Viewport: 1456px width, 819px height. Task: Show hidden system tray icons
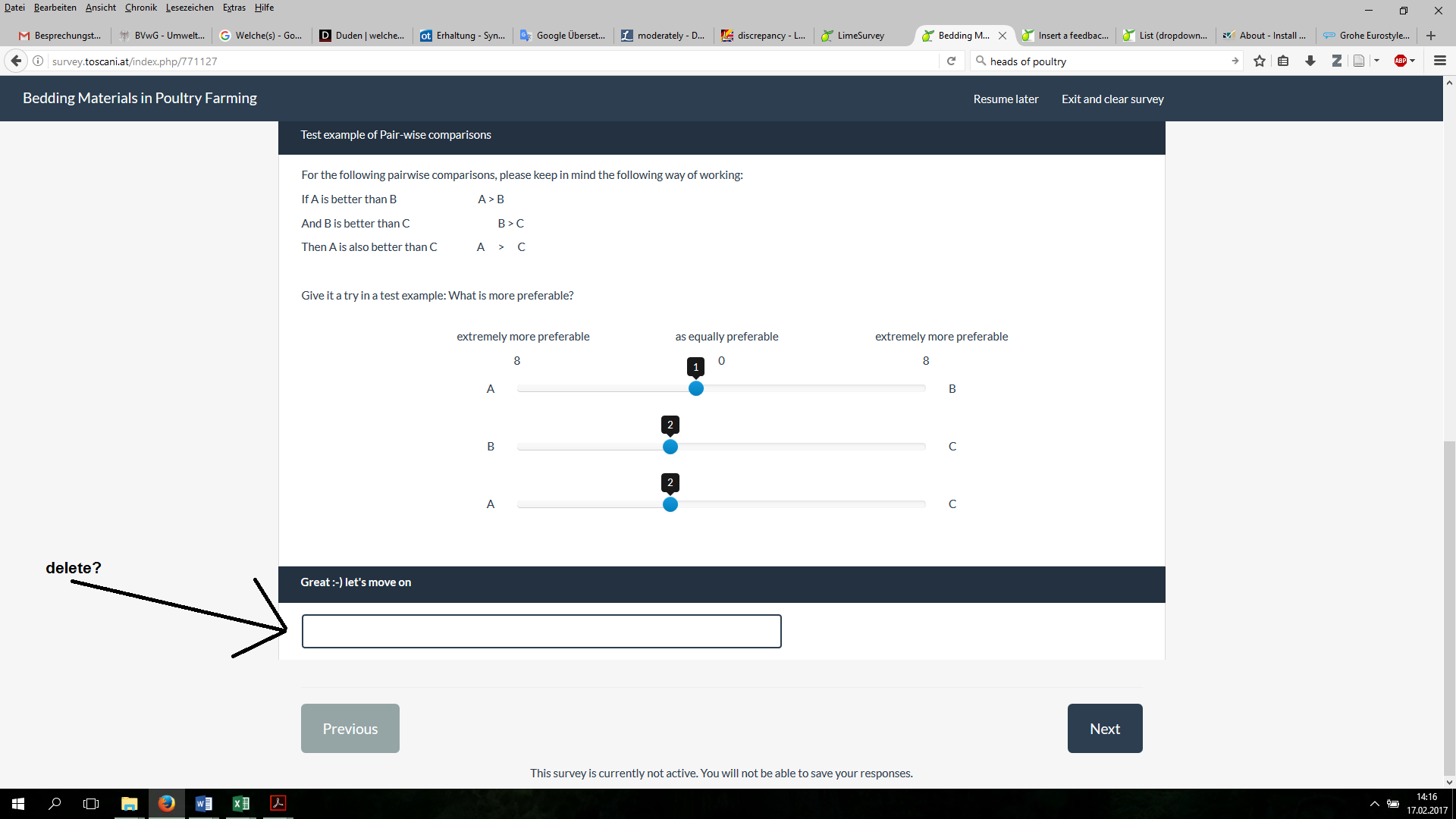1374,804
